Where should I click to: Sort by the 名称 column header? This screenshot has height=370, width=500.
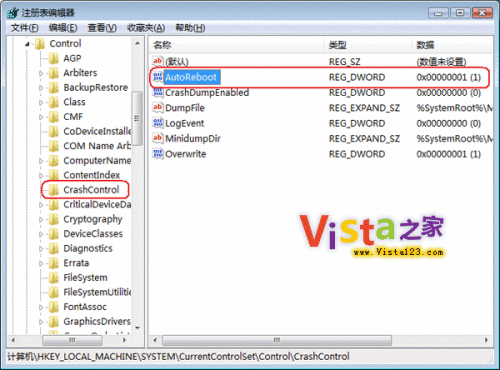(x=236, y=45)
